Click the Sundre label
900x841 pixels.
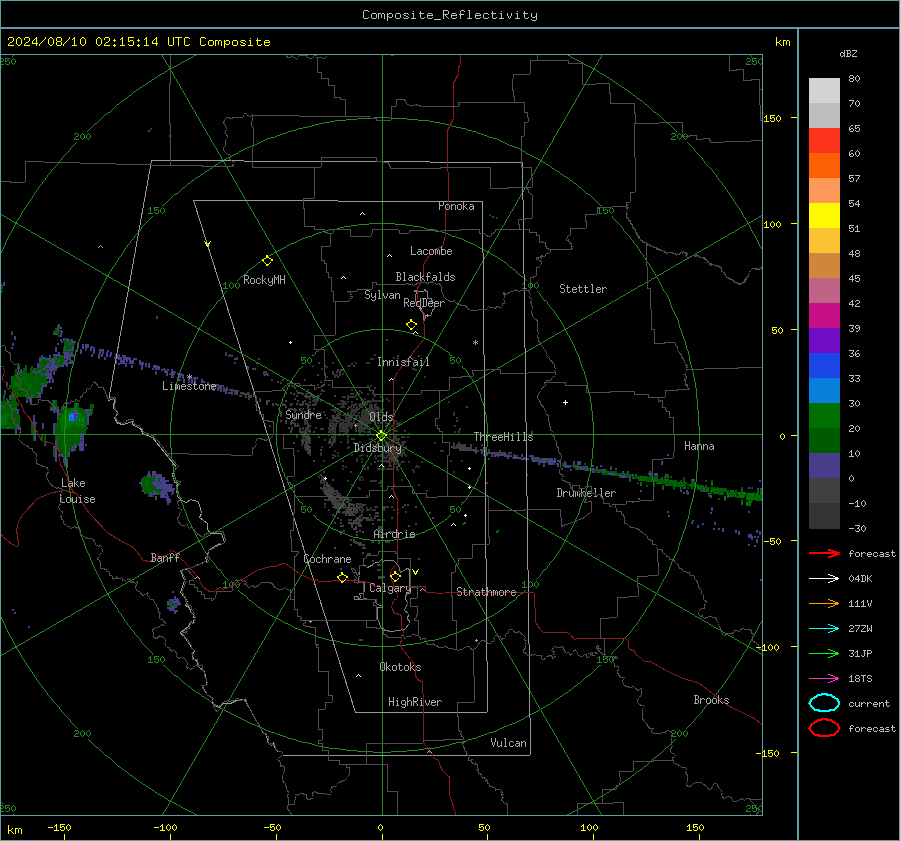[304, 414]
